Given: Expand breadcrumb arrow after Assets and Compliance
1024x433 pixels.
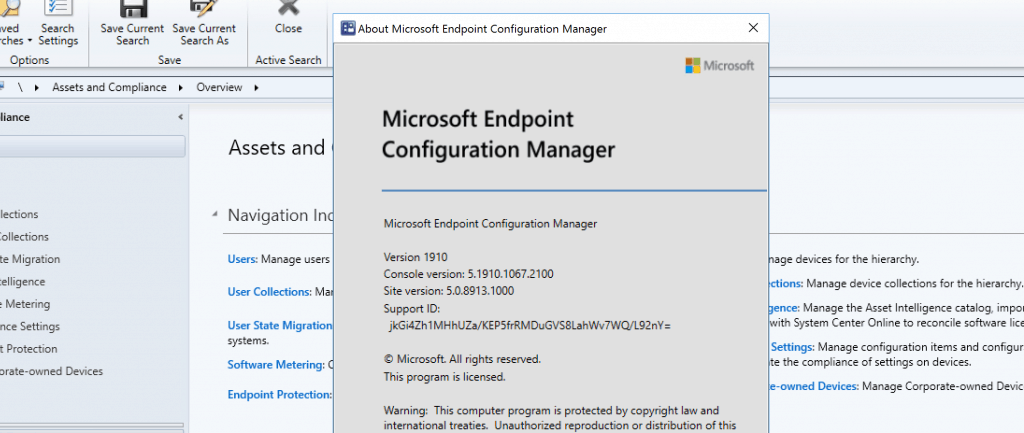Looking at the screenshot, I should click(180, 88).
